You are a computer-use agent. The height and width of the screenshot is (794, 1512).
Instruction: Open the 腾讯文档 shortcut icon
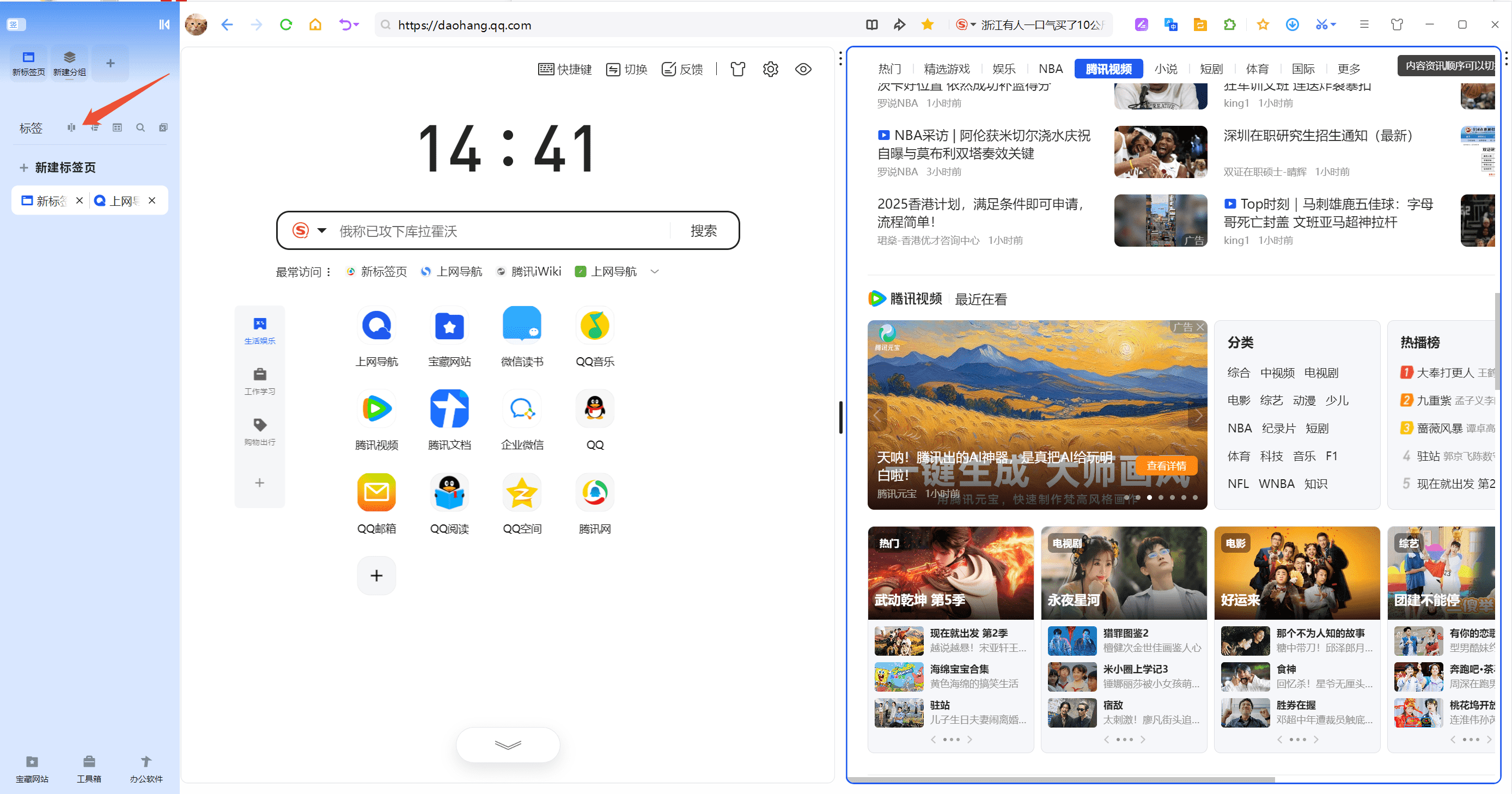point(449,408)
